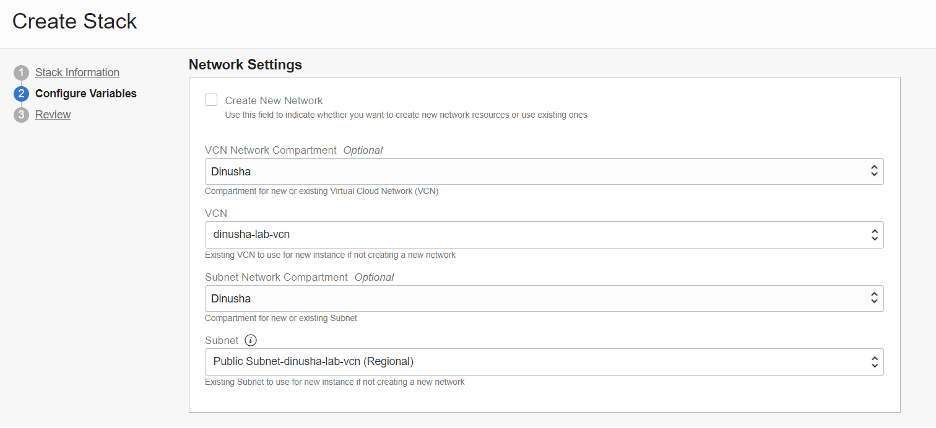Enable the Create New Network checkbox
Image resolution: width=936 pixels, height=428 pixels.
211,100
